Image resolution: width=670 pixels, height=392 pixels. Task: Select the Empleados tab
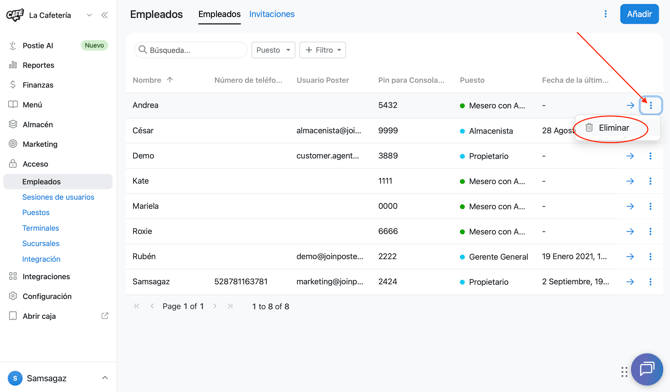219,14
